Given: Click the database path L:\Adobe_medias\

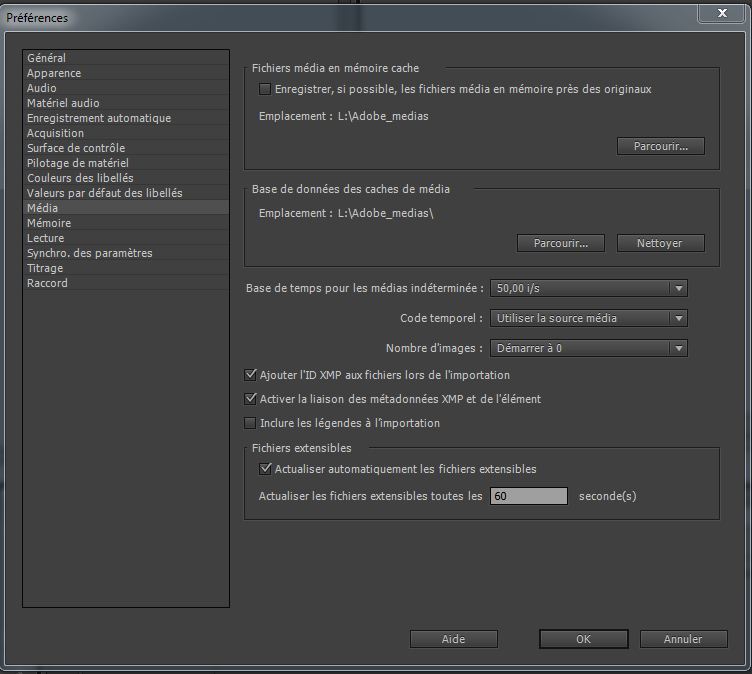Looking at the screenshot, I should 386,213.
